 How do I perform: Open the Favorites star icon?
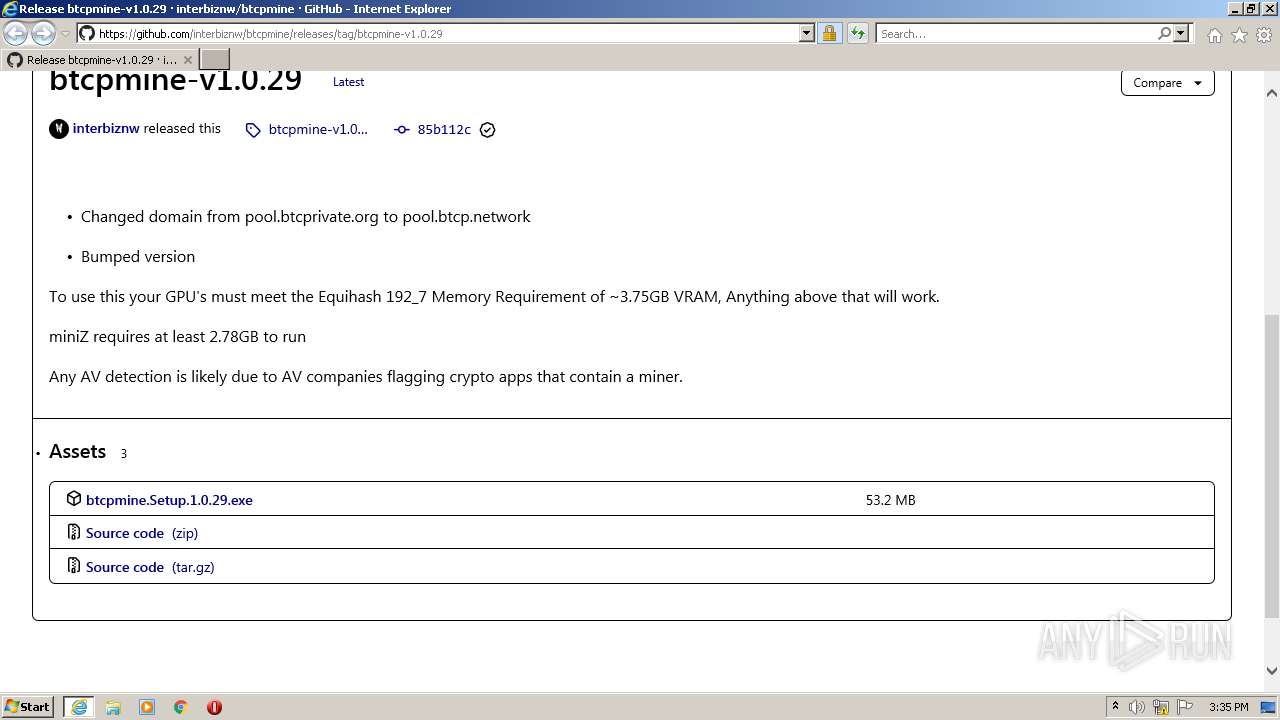pos(1239,35)
